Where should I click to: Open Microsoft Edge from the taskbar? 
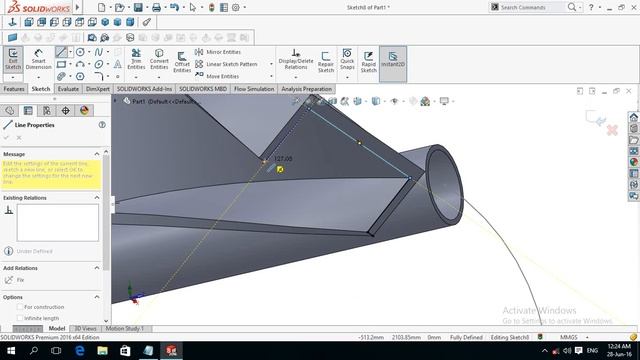pos(80,351)
